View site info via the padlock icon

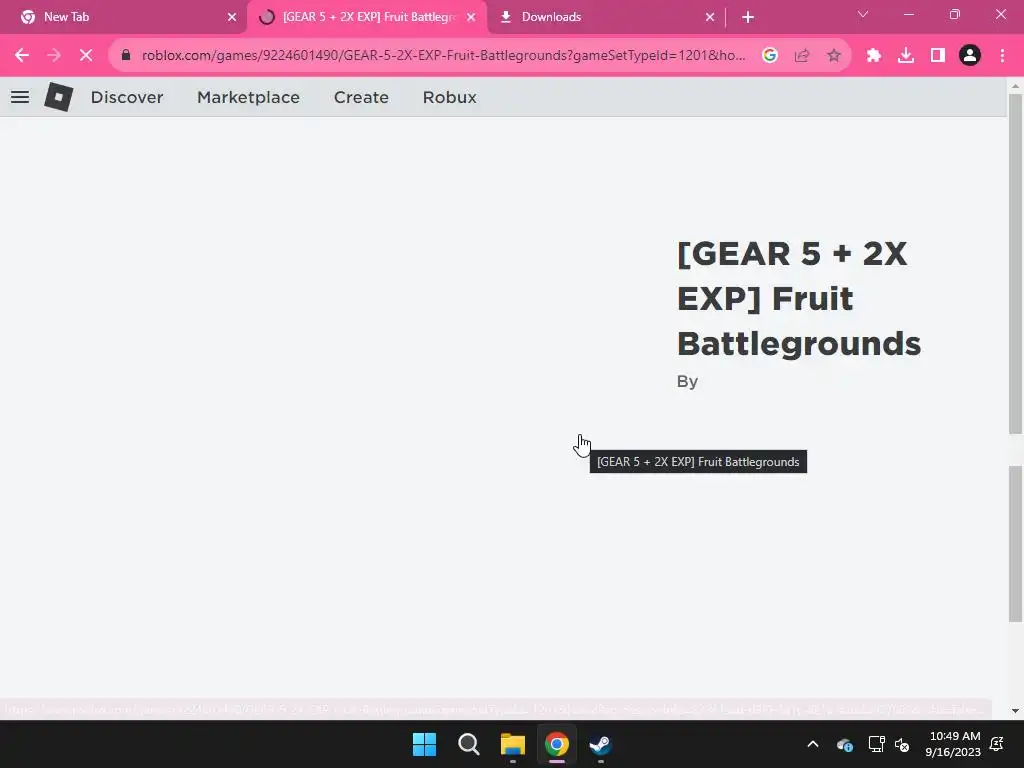[126, 55]
